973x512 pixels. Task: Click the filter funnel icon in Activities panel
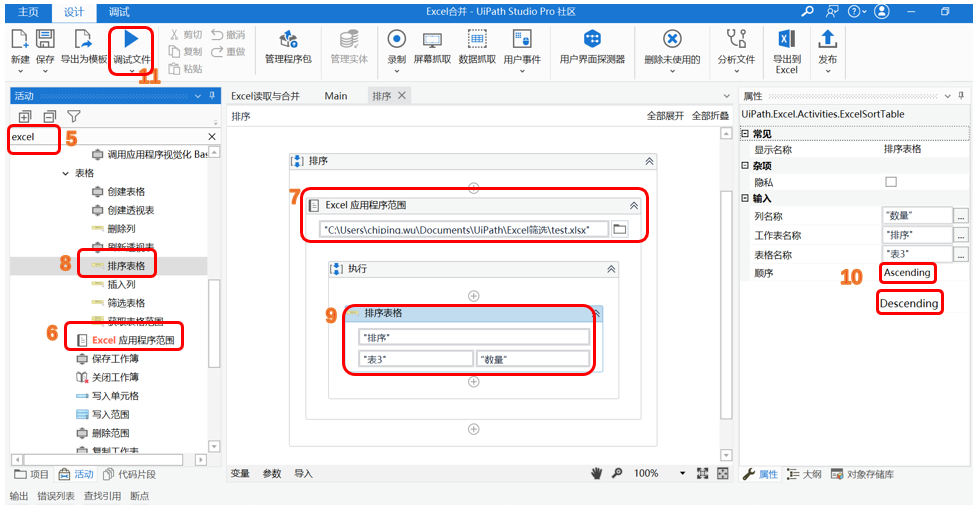click(x=74, y=116)
